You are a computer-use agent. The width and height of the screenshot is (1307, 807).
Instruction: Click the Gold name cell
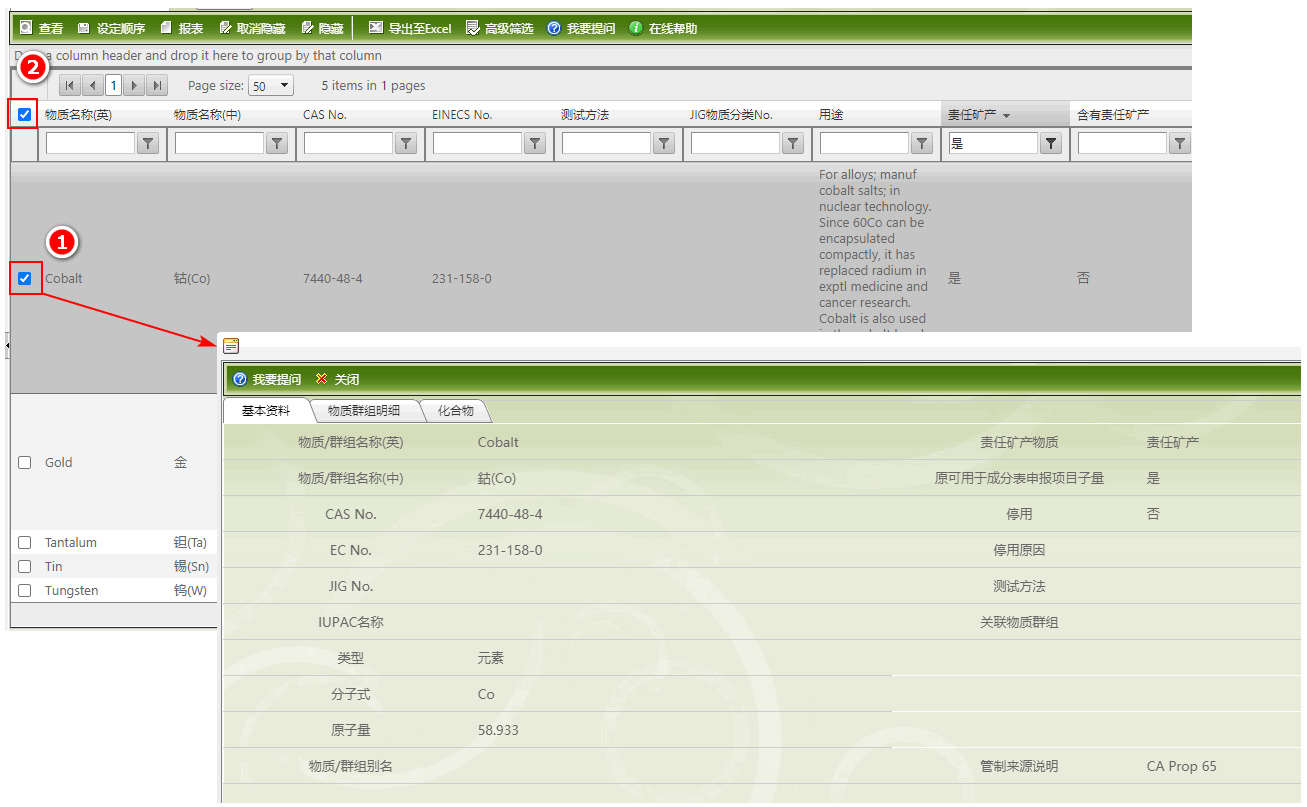point(59,463)
